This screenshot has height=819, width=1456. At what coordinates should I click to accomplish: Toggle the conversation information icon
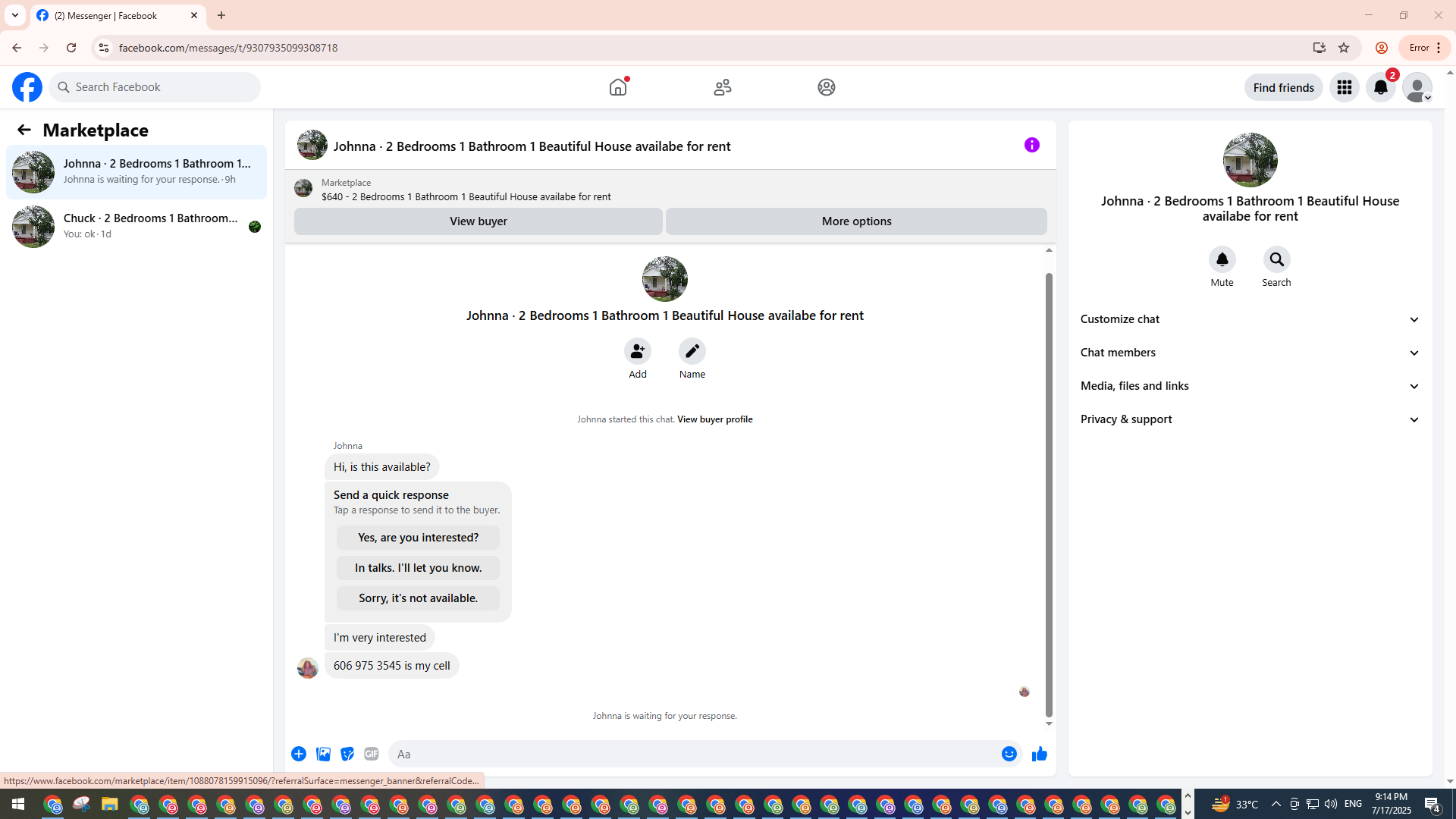tap(1032, 145)
